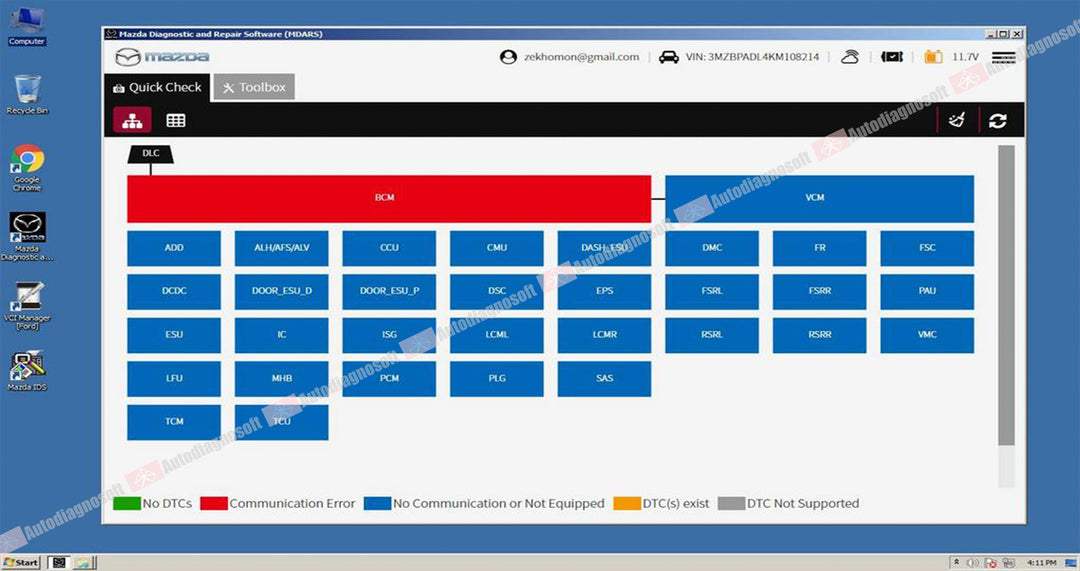The image size is (1080, 571).
Task: Select the TCU module
Action: coord(282,422)
